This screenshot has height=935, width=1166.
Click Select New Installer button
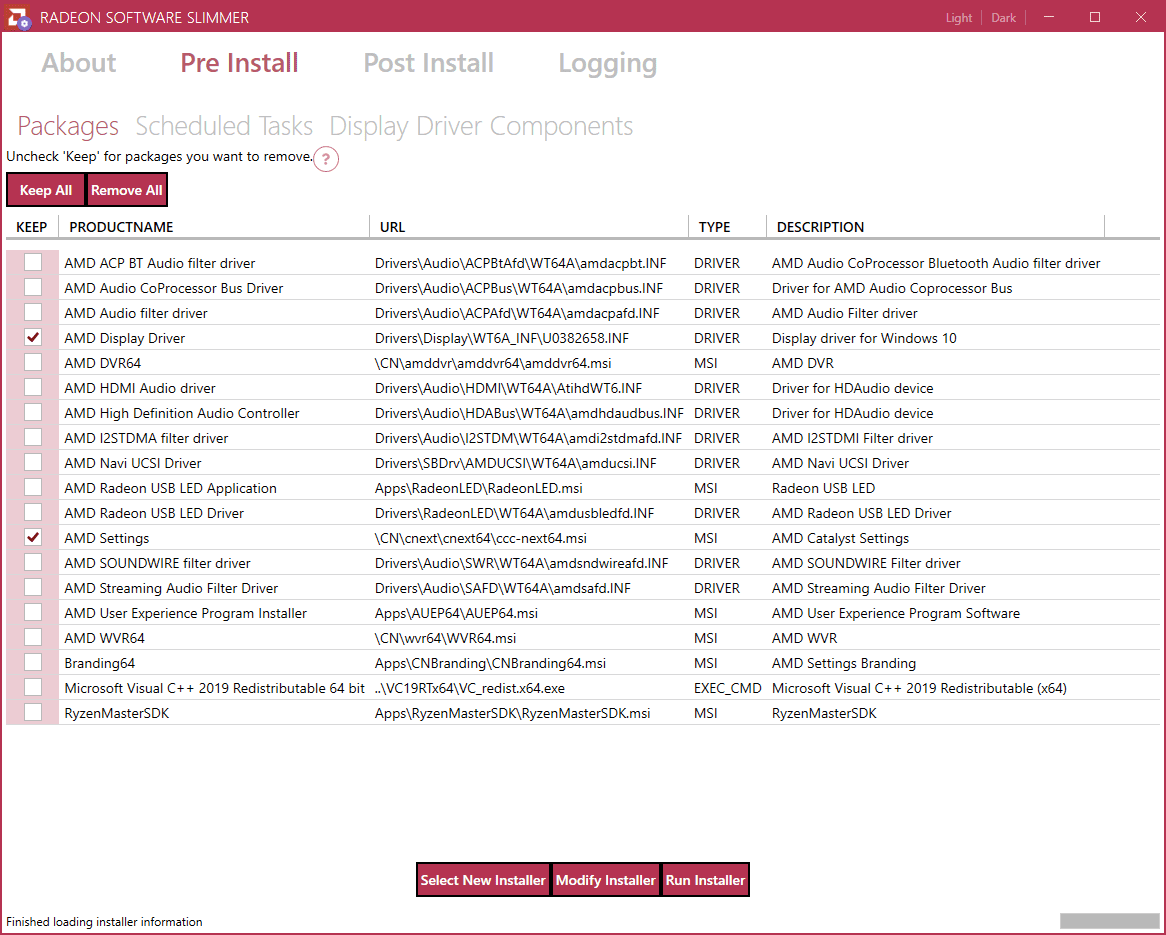click(x=483, y=880)
